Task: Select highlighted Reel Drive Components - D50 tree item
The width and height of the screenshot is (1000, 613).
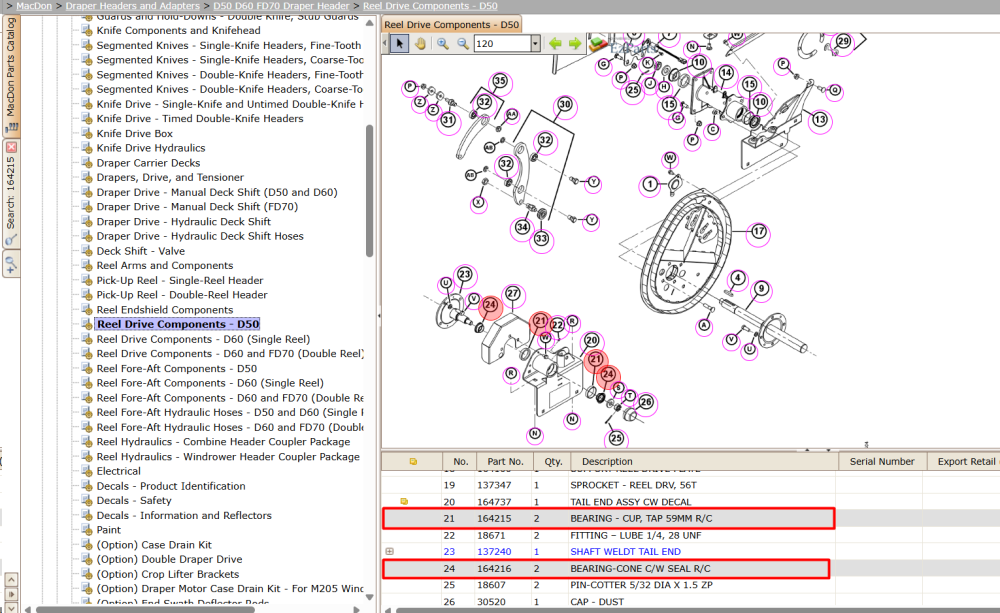Action: [x=178, y=324]
